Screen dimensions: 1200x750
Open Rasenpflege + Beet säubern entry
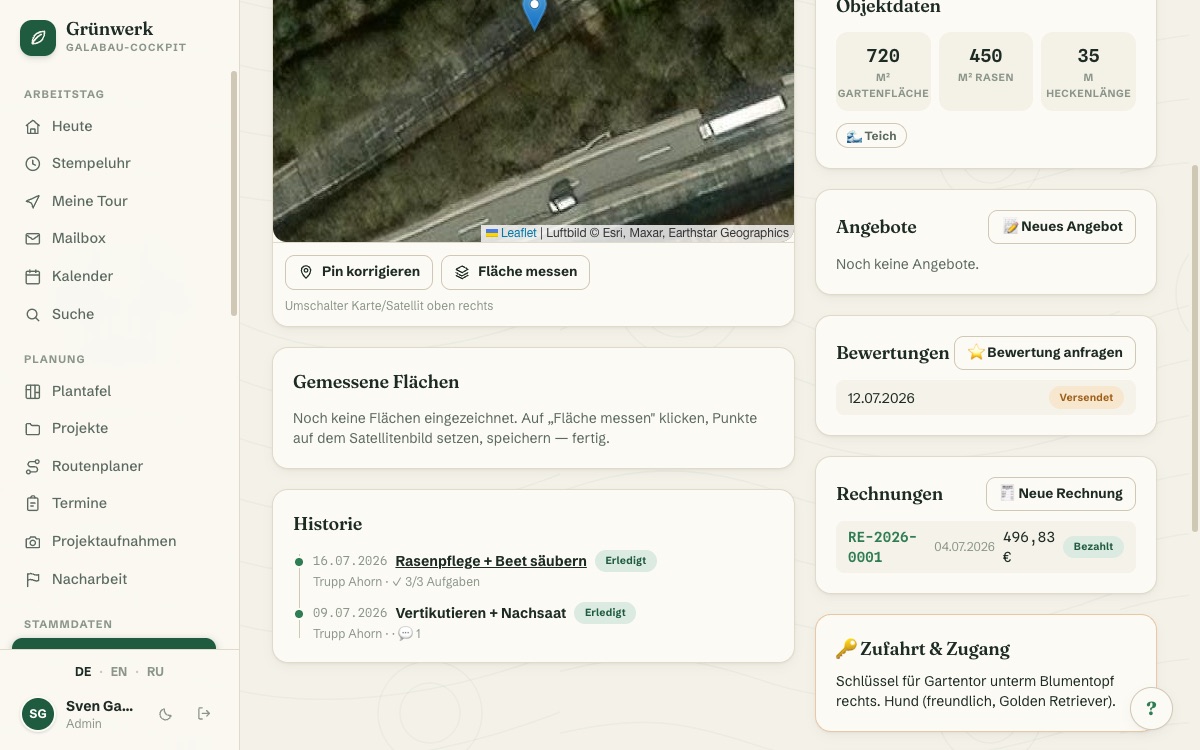[491, 561]
